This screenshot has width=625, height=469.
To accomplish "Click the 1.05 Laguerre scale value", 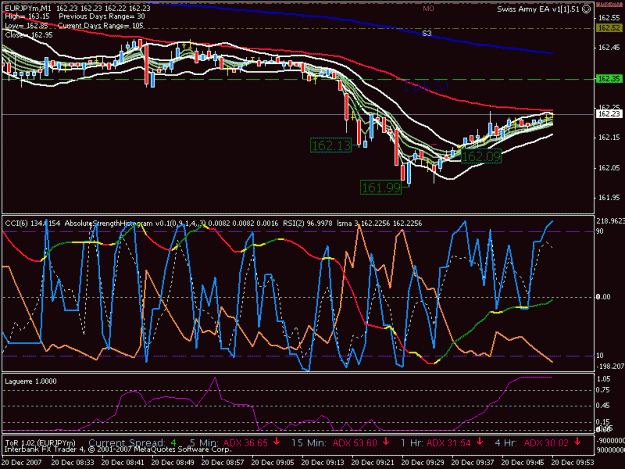I will coord(605,379).
